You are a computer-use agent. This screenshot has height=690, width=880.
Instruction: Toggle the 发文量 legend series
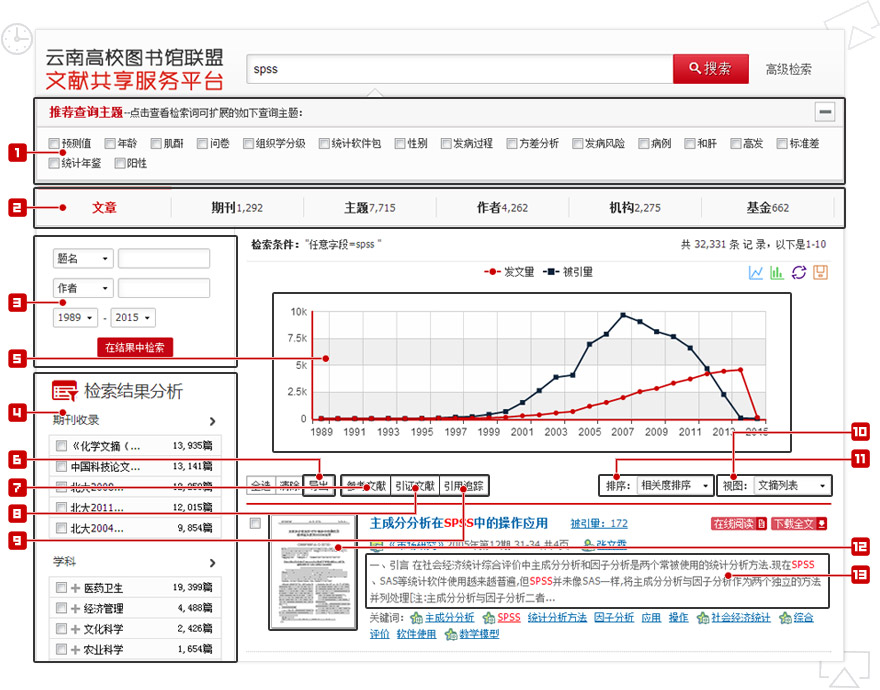point(510,271)
